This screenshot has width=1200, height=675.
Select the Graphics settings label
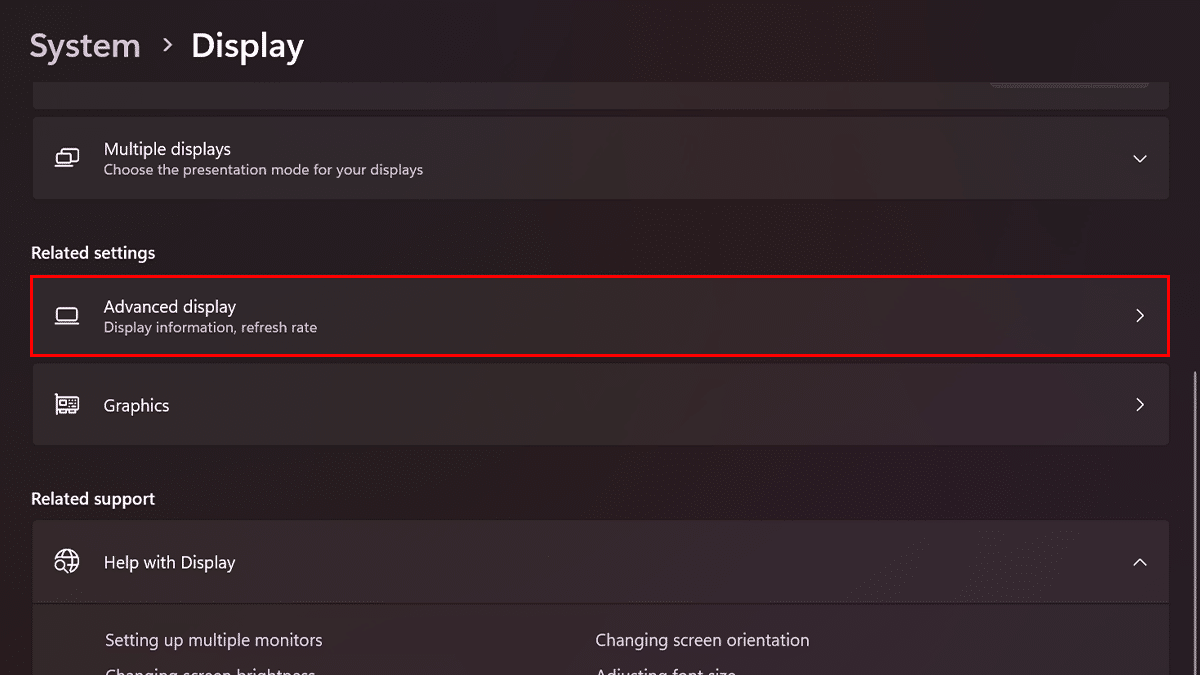pos(137,405)
